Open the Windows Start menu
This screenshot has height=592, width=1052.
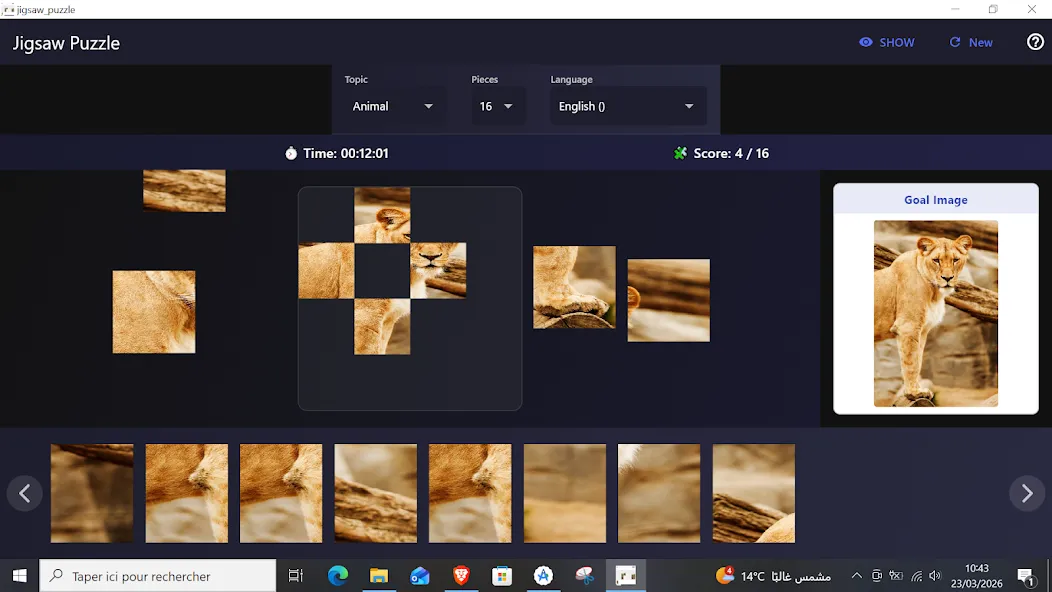[x=19, y=576]
